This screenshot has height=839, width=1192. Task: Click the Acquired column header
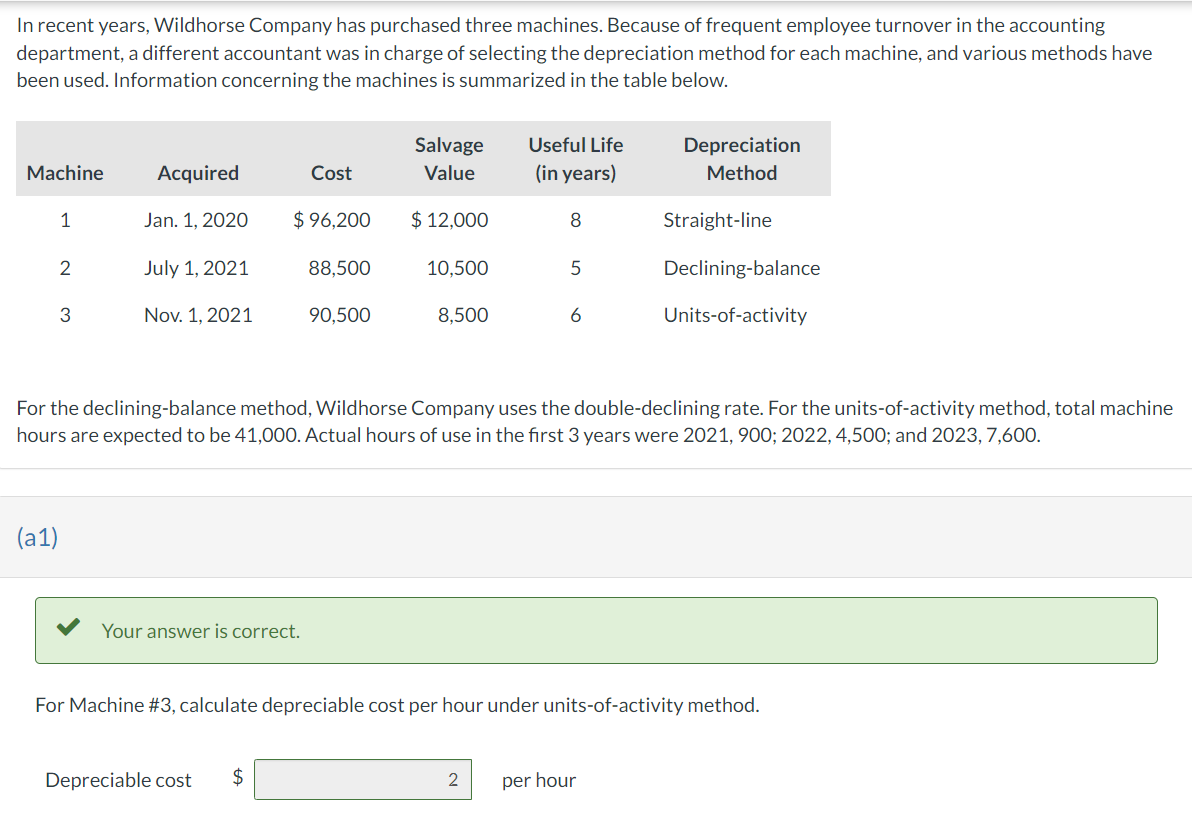tap(198, 173)
